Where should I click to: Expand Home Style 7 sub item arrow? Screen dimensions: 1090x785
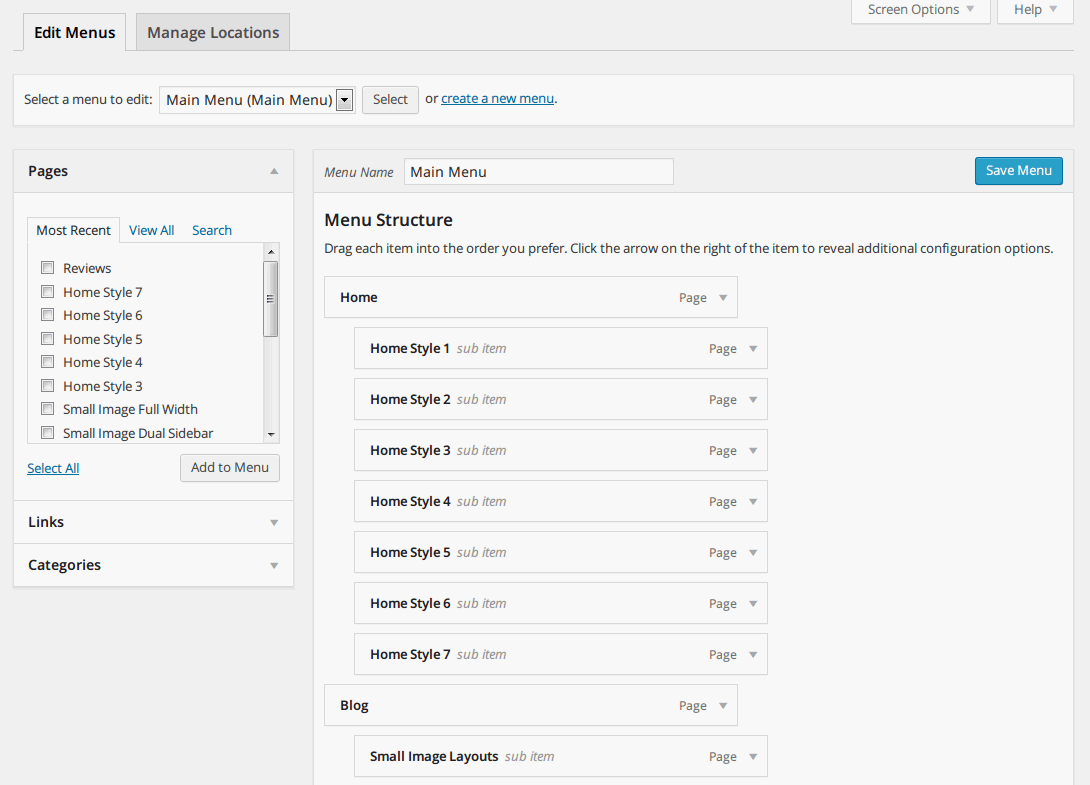tap(753, 655)
